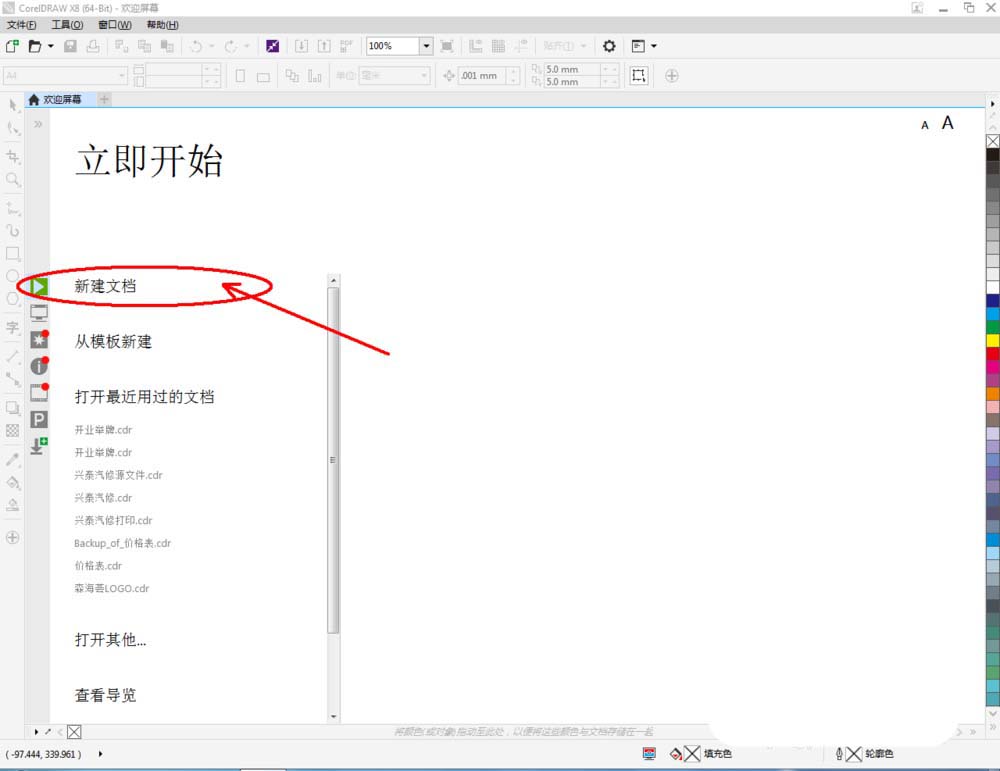Click the palette scroll down chevron
Viewport: 1000px width, 771px height.
click(993, 714)
